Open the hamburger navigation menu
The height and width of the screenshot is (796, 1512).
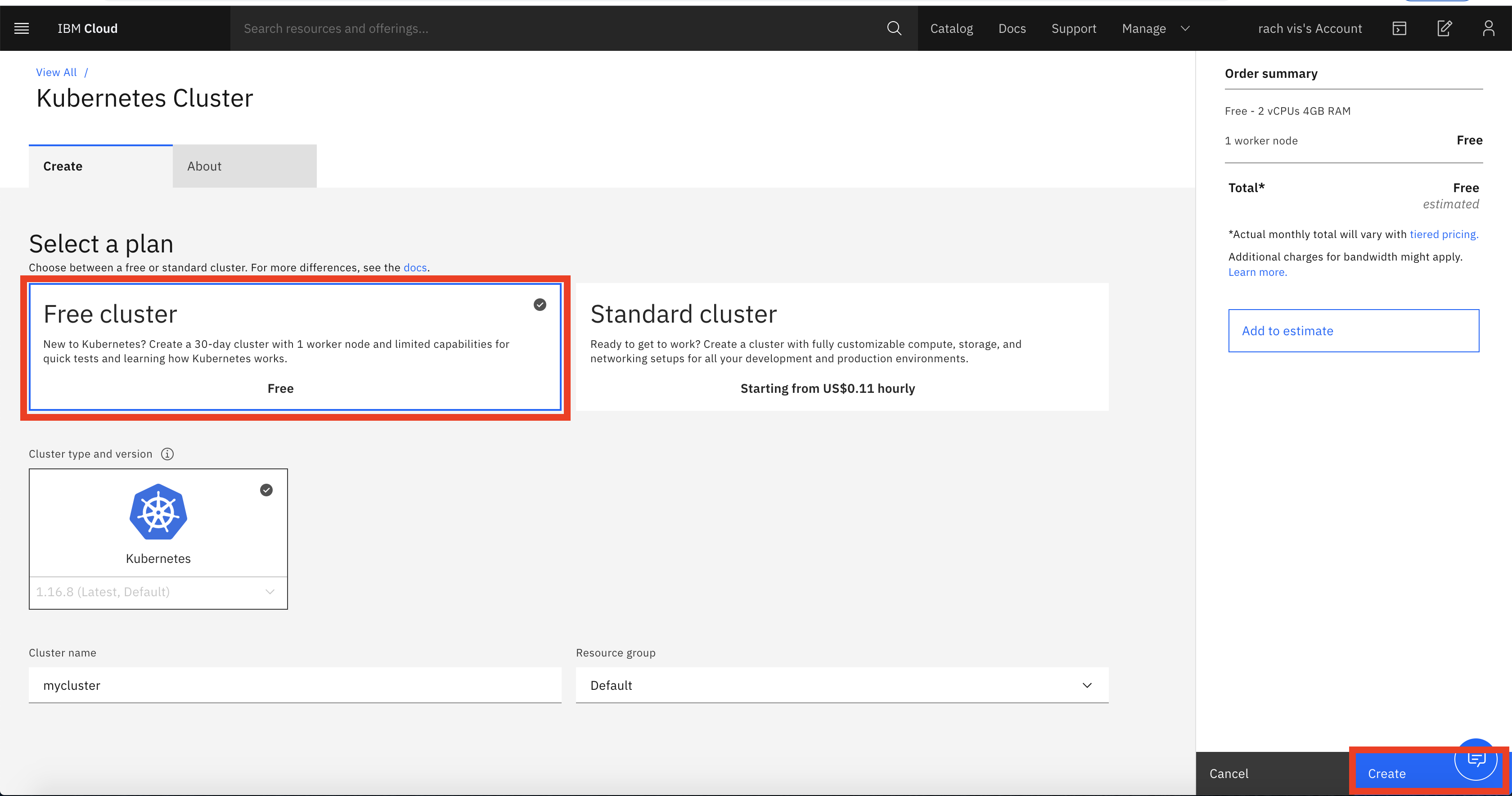[22, 28]
